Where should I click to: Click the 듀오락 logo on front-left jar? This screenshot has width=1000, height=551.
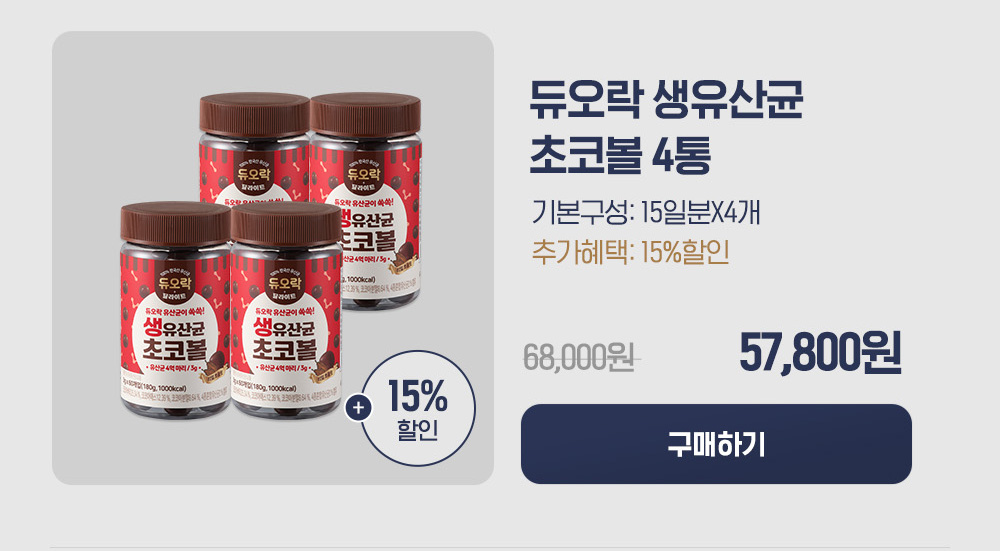tap(174, 283)
